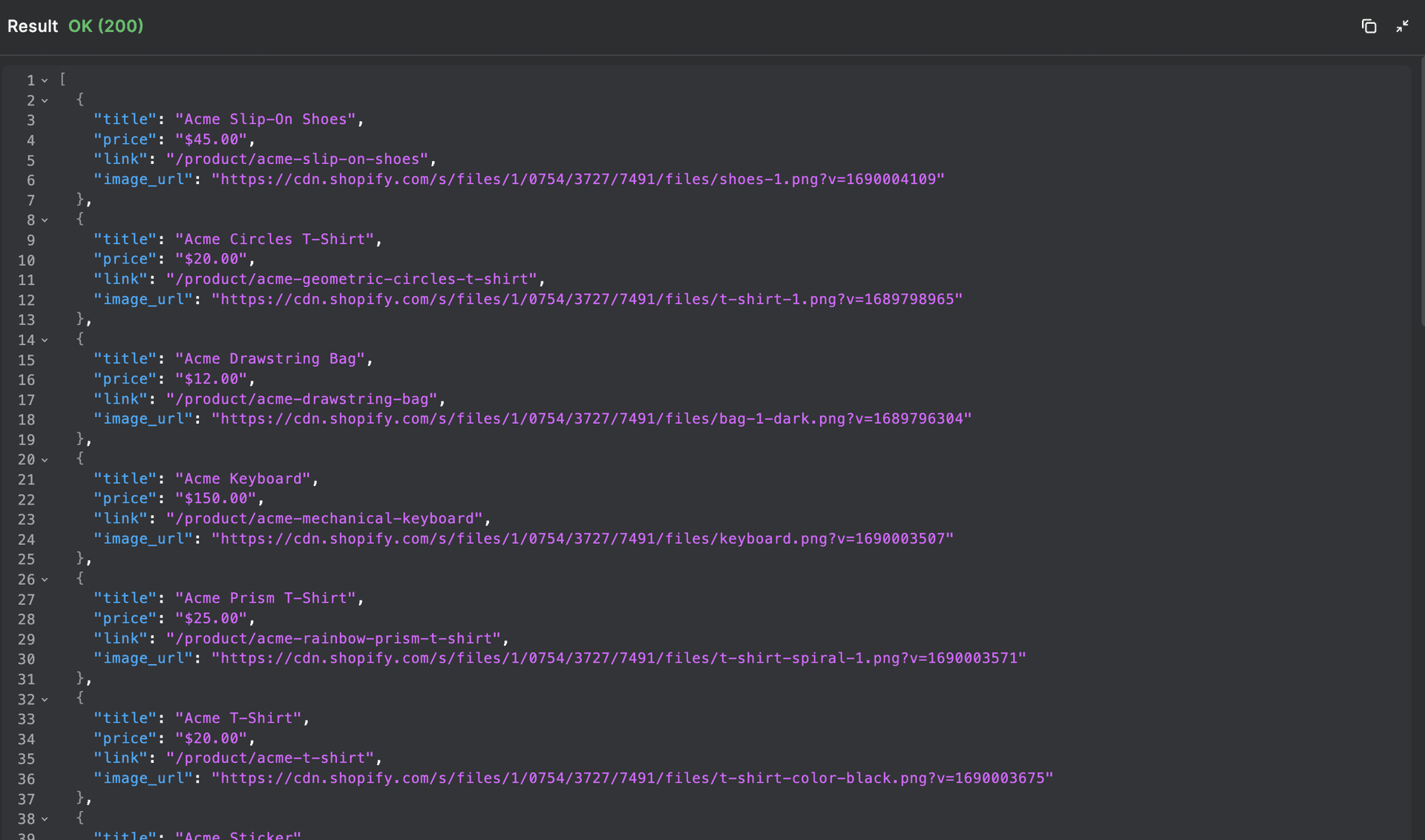Click the bag-1-dark.png image URL
This screenshot has height=840, width=1425.
tap(591, 419)
